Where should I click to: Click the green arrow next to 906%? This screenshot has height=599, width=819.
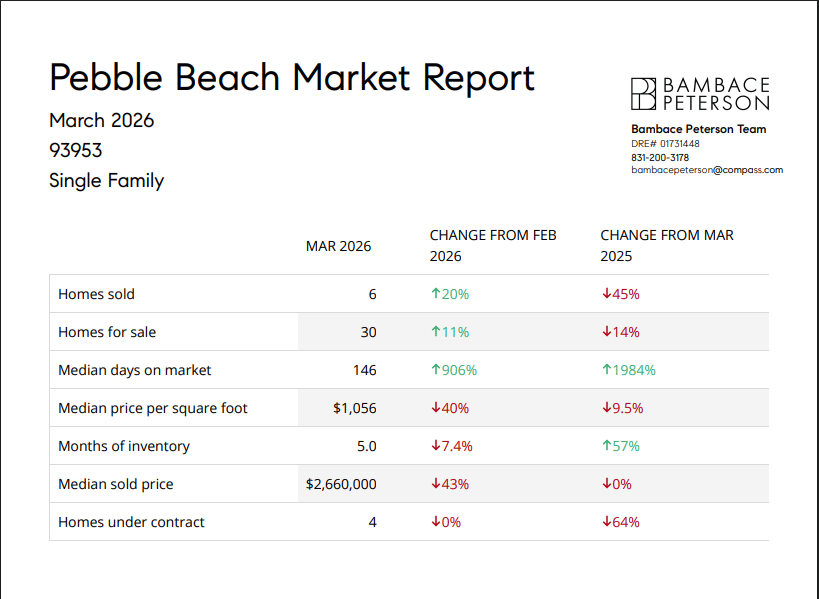435,370
